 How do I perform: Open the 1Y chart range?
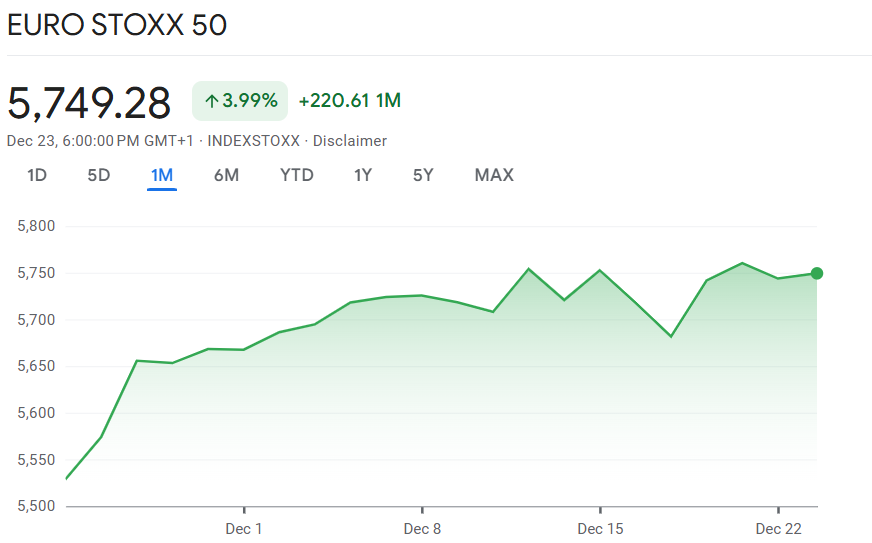[x=363, y=175]
